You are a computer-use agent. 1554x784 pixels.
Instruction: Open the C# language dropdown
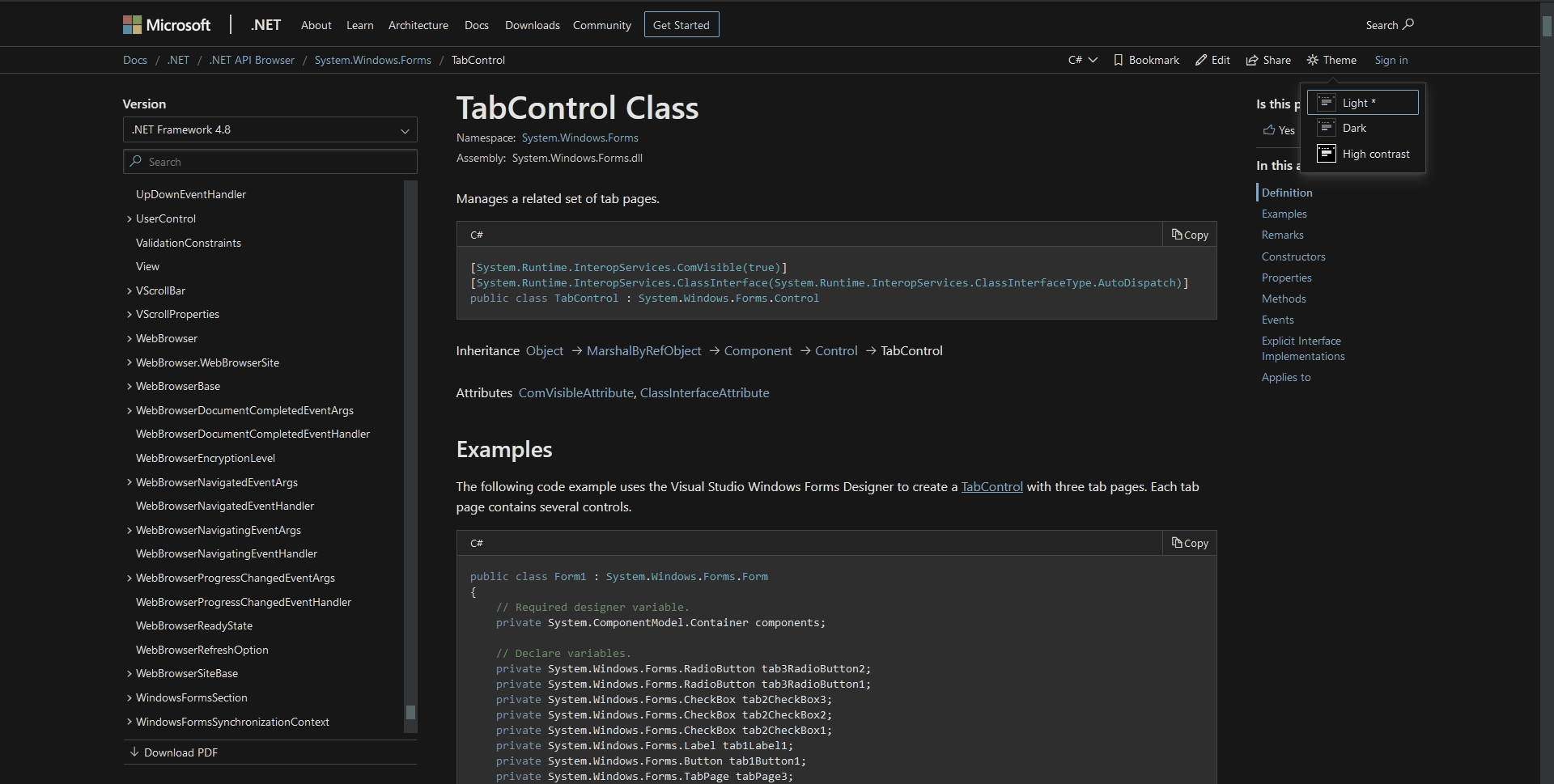(x=1083, y=60)
